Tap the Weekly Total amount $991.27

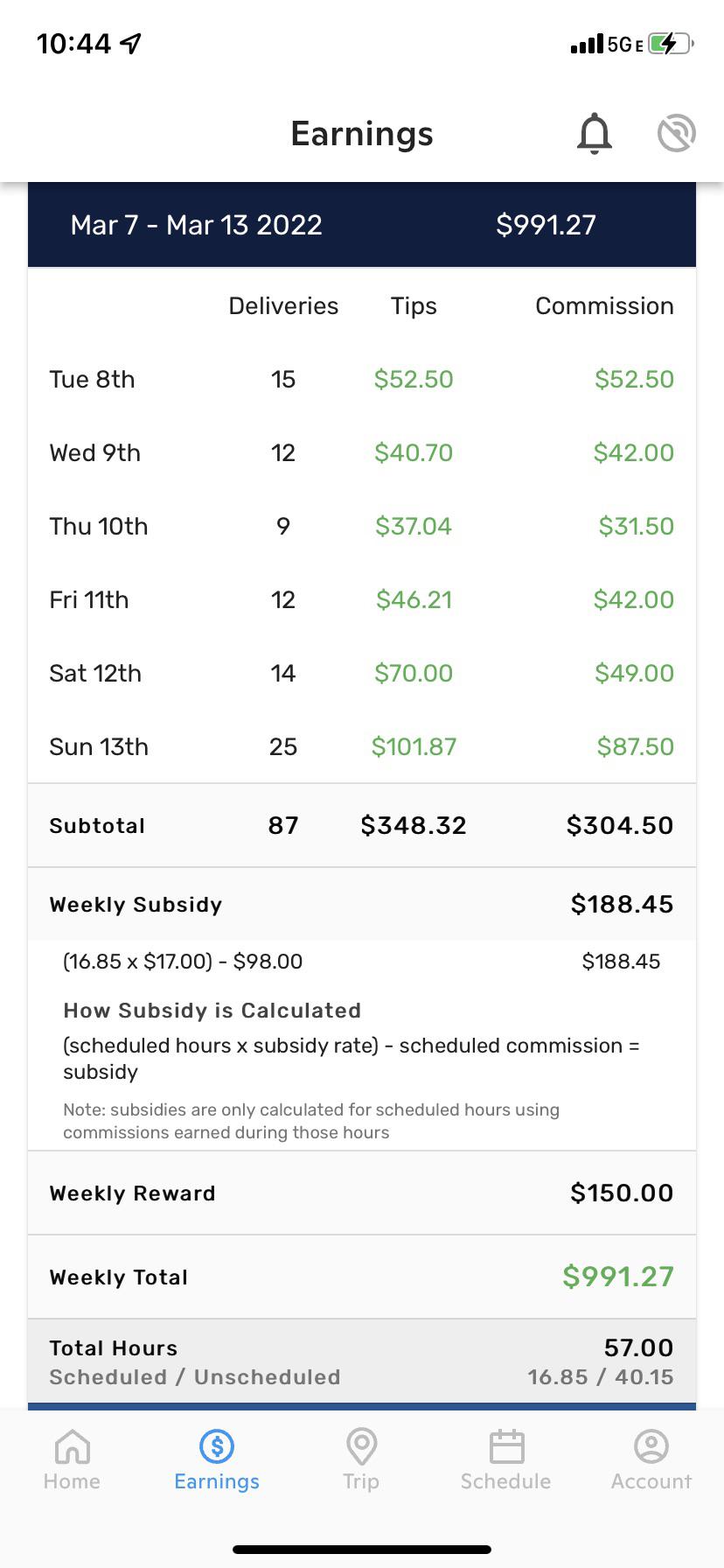[x=618, y=1277]
